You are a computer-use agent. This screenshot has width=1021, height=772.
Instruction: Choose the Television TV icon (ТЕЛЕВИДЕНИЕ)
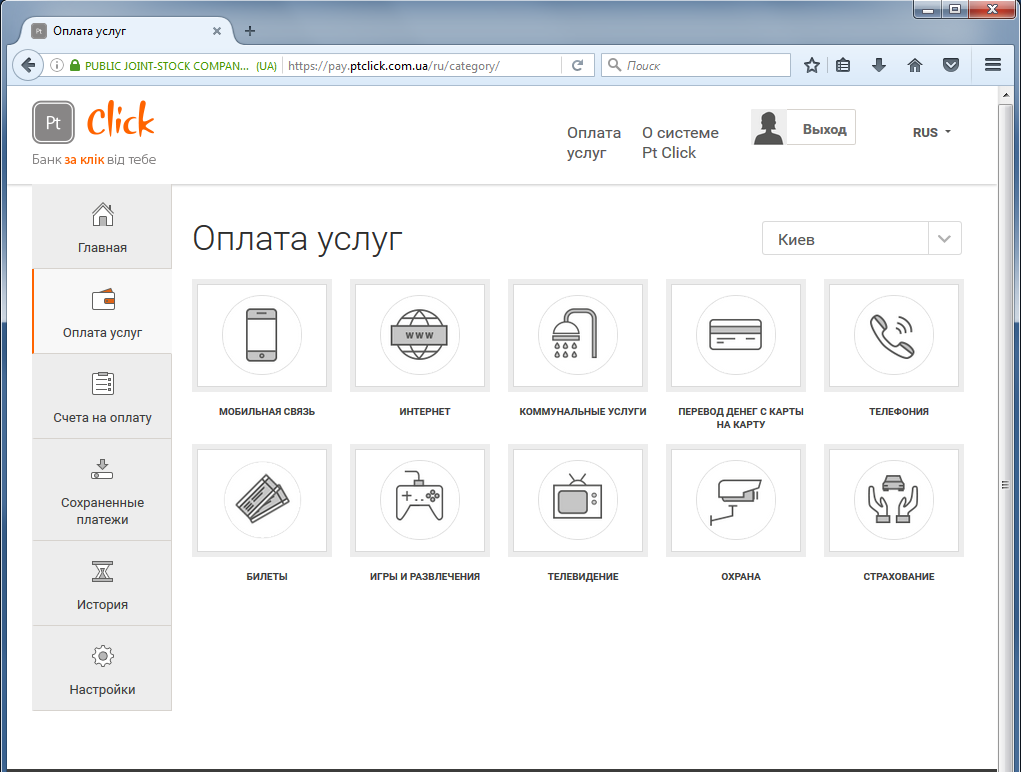[578, 500]
